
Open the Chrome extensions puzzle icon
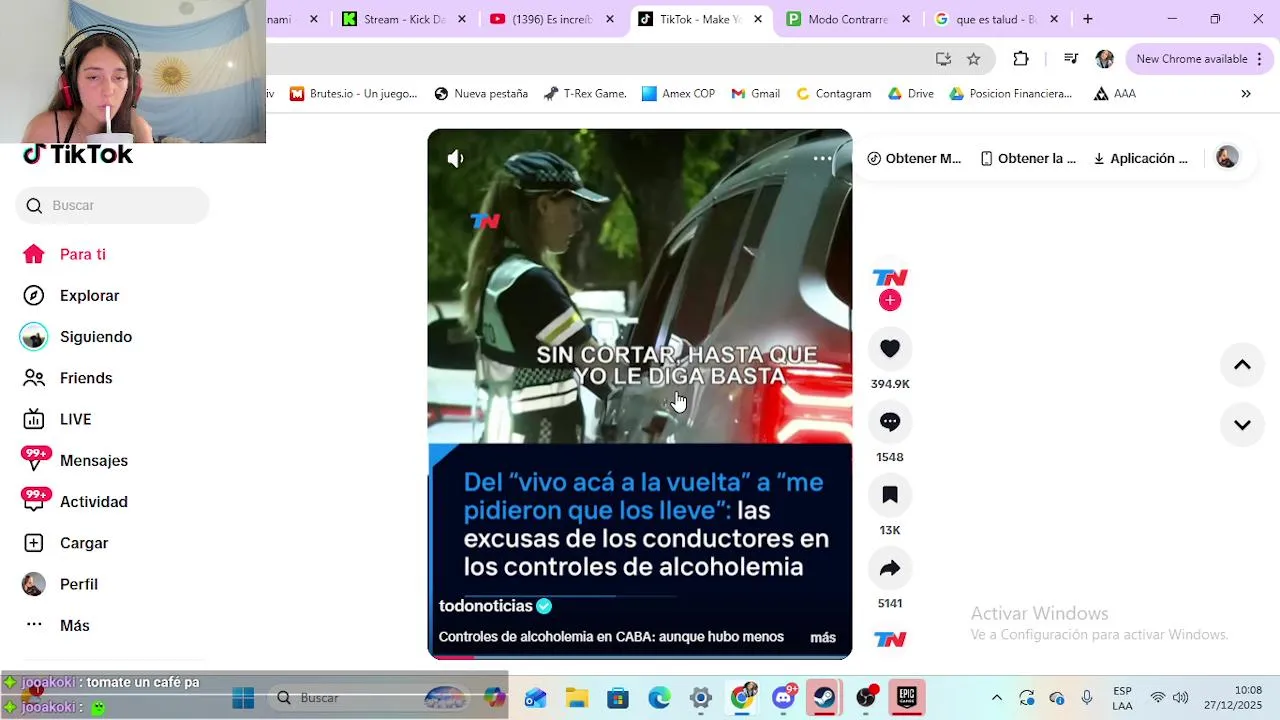pyautogui.click(x=1020, y=59)
